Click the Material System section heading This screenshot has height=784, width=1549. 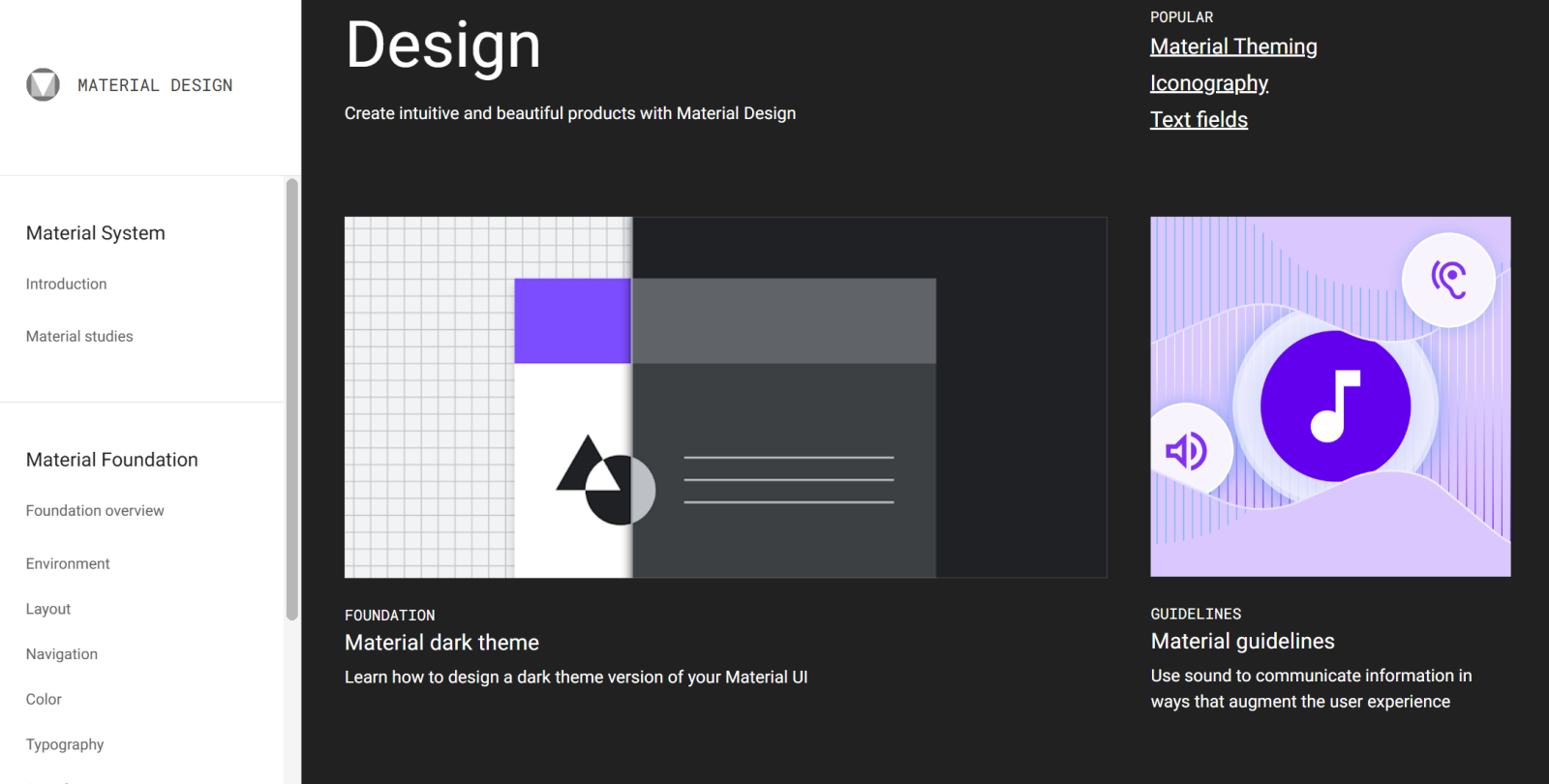coord(96,233)
